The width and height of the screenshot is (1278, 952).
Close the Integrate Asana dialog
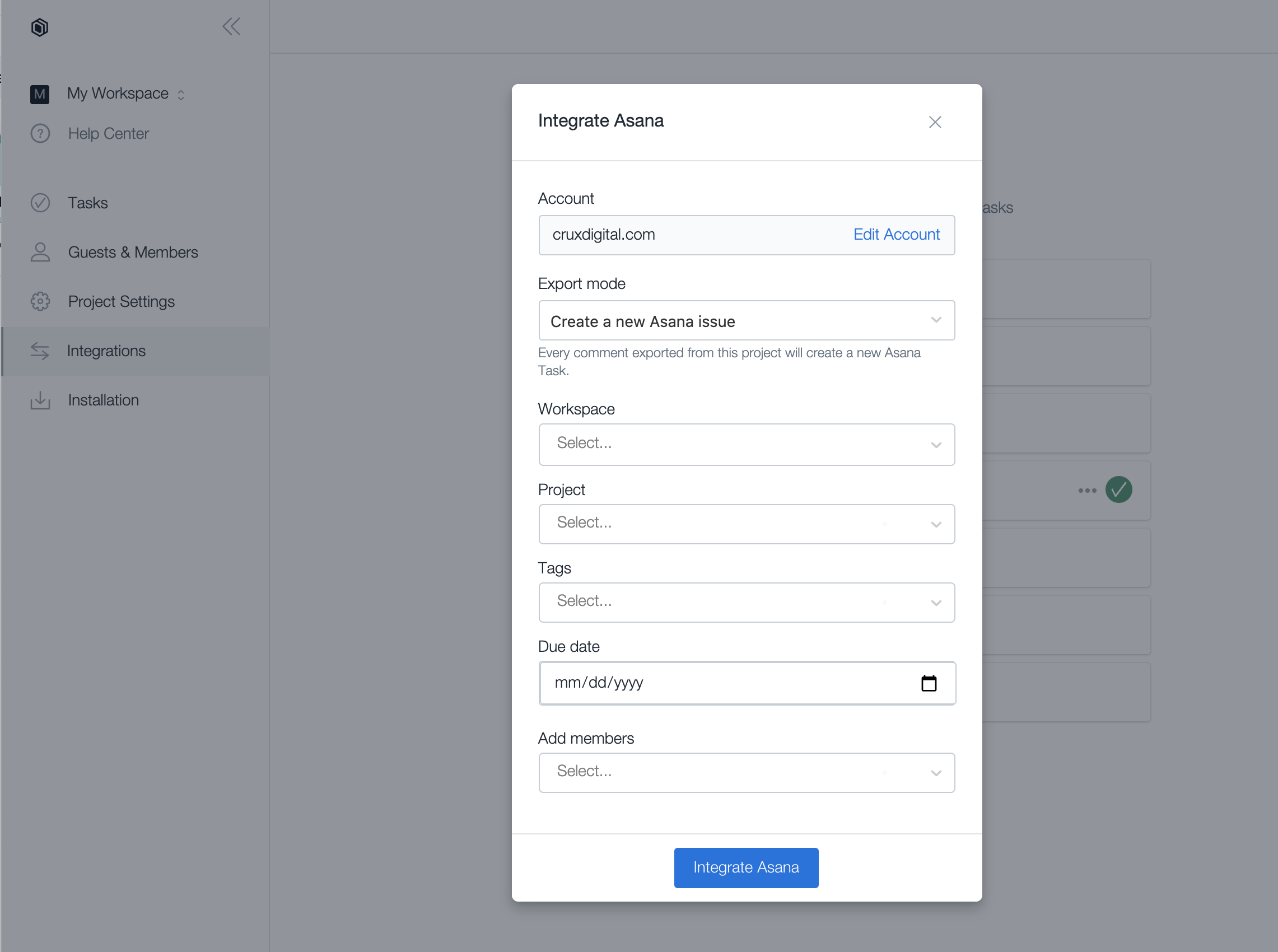(935, 122)
